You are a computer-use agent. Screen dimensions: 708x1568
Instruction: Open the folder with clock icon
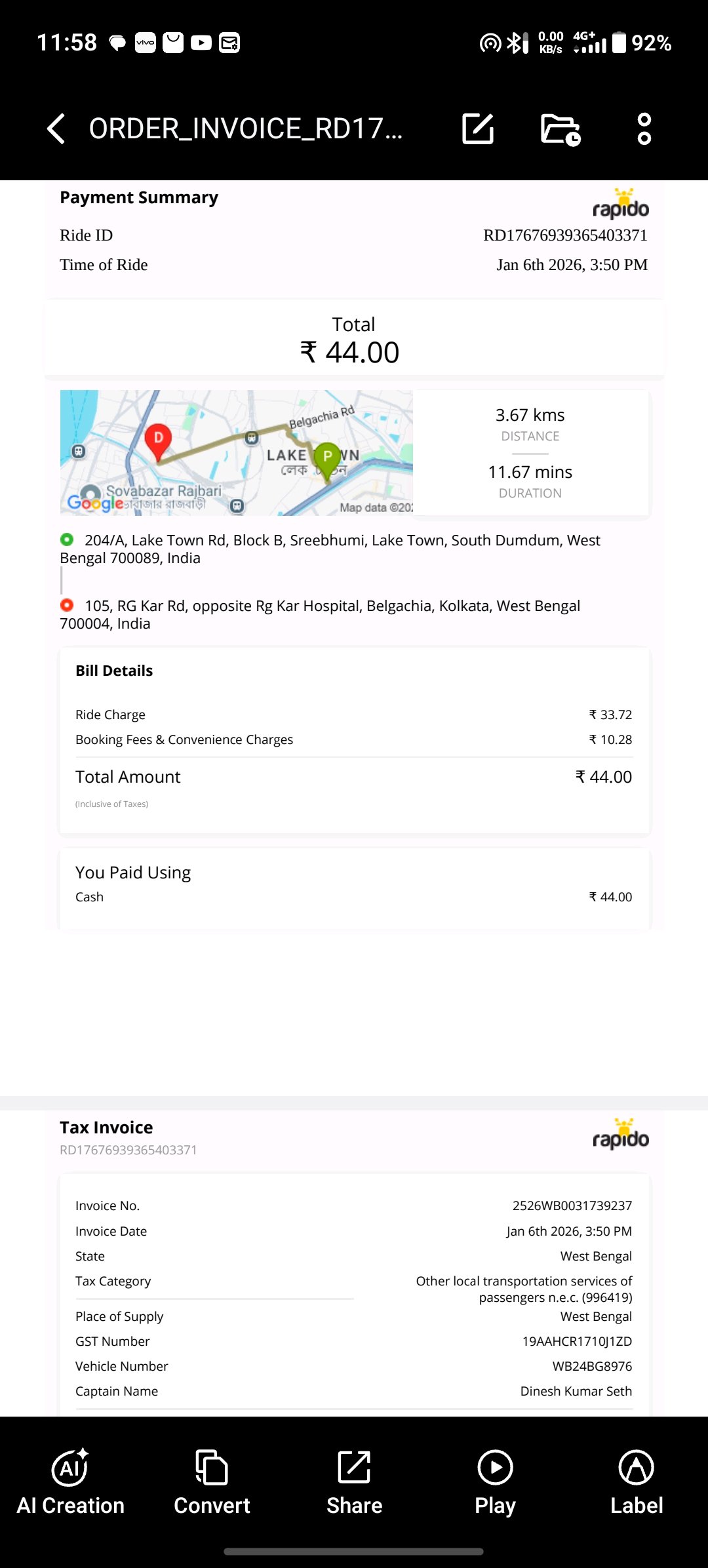[561, 129]
